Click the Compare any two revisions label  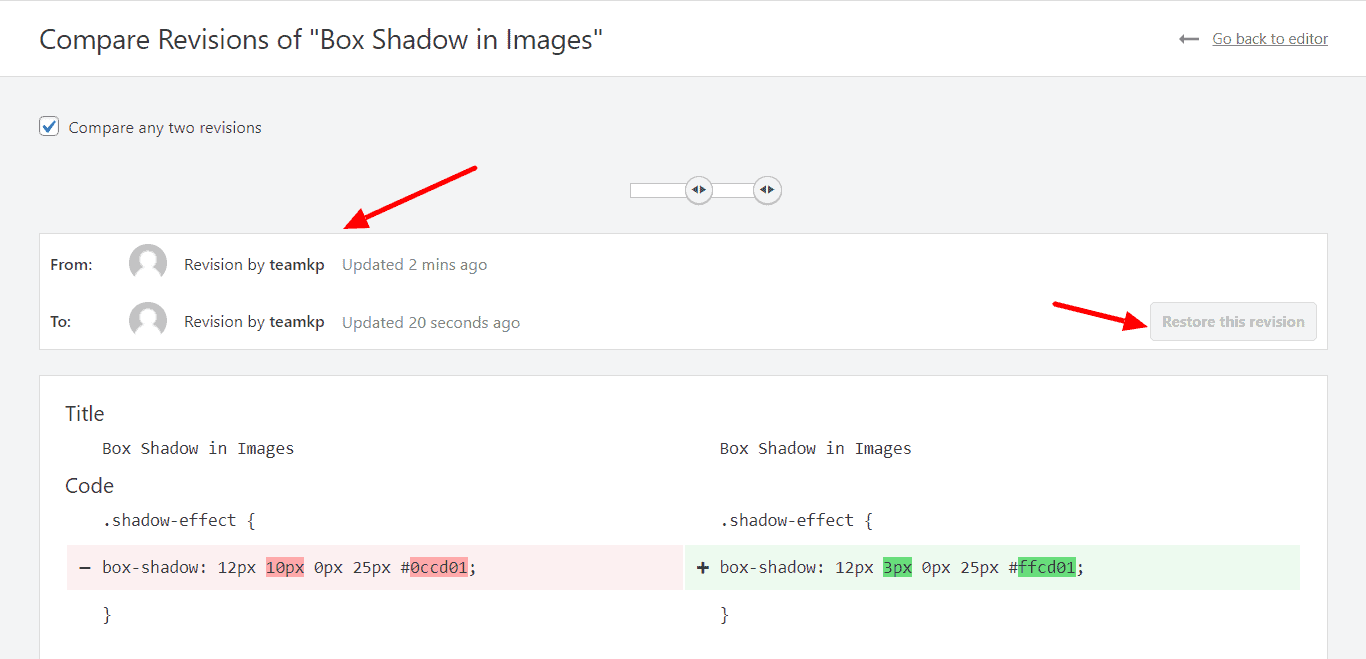click(165, 128)
